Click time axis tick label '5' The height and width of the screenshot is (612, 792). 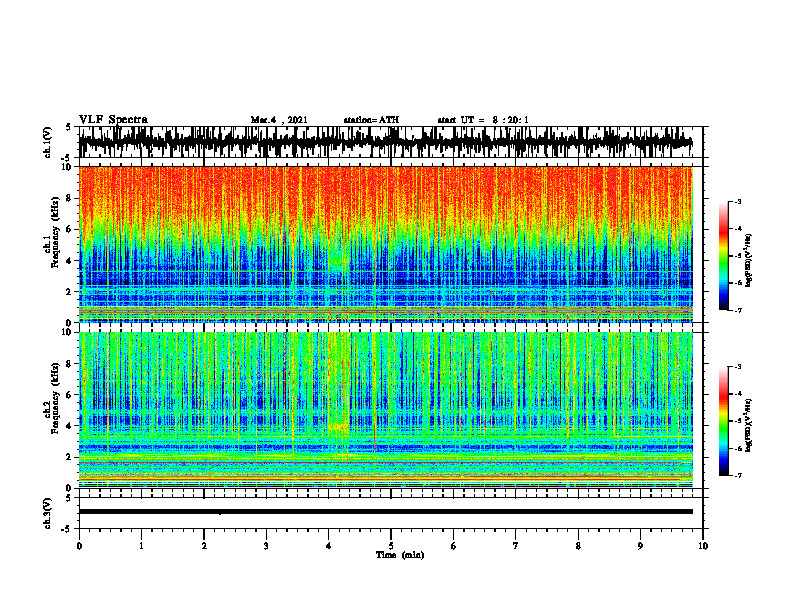(391, 546)
